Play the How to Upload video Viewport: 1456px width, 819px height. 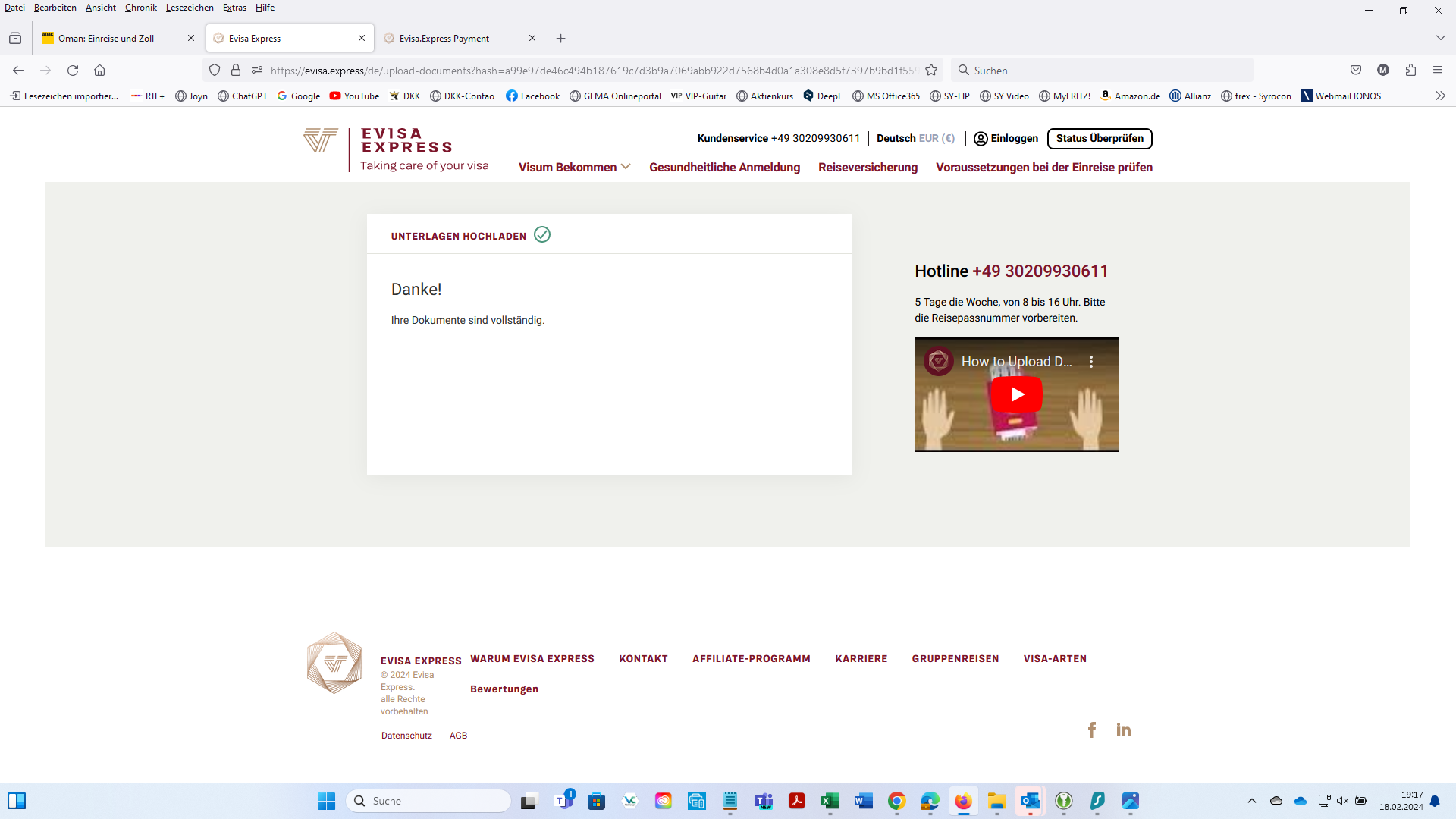click(x=1016, y=394)
